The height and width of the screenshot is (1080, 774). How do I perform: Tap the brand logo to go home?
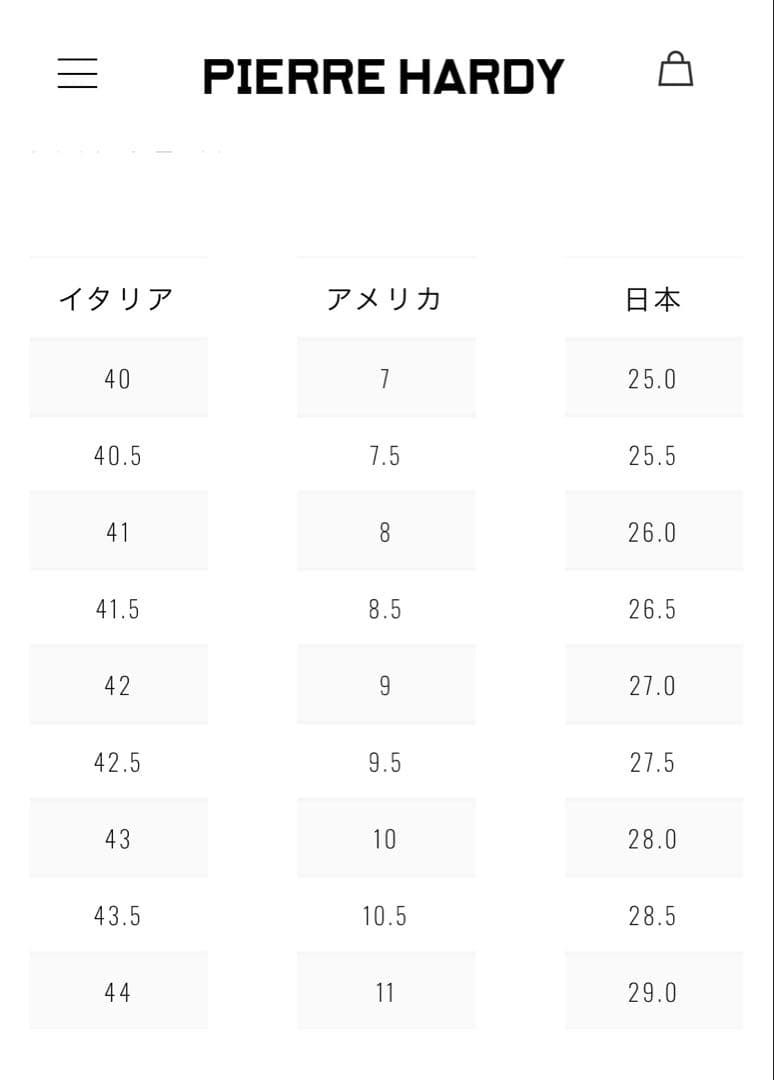point(385,73)
